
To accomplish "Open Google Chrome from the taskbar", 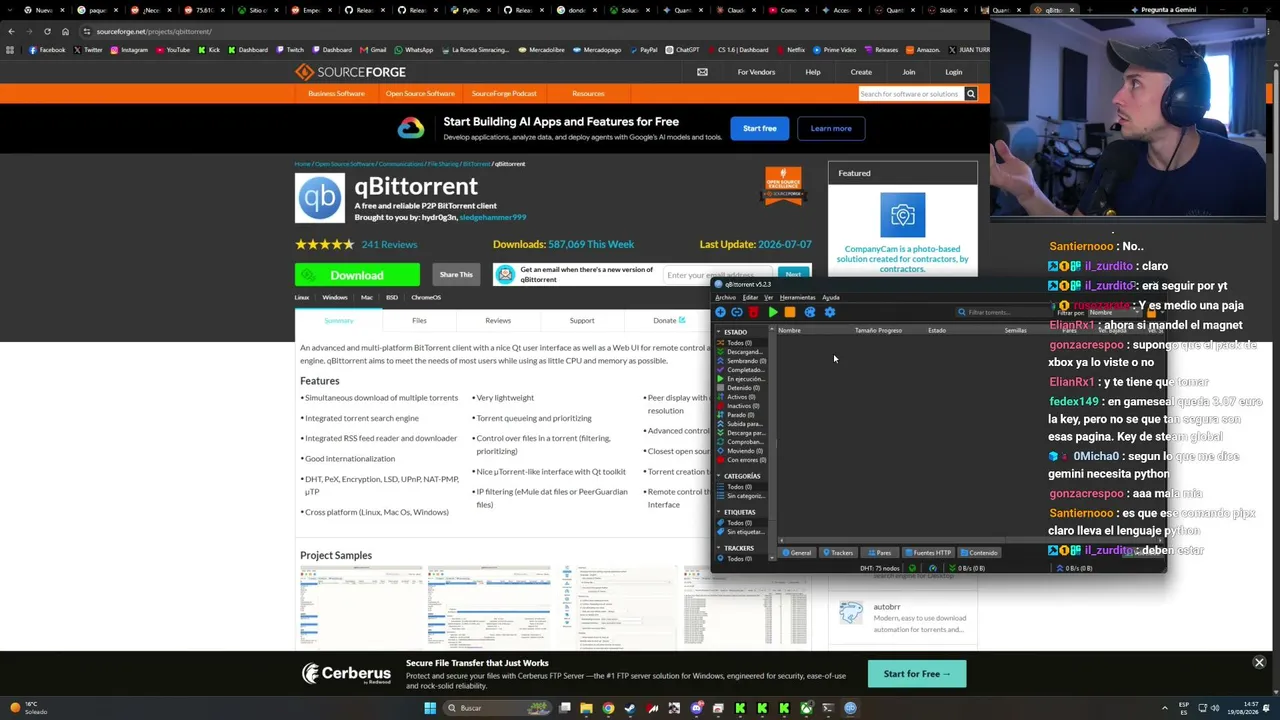I will tap(608, 708).
